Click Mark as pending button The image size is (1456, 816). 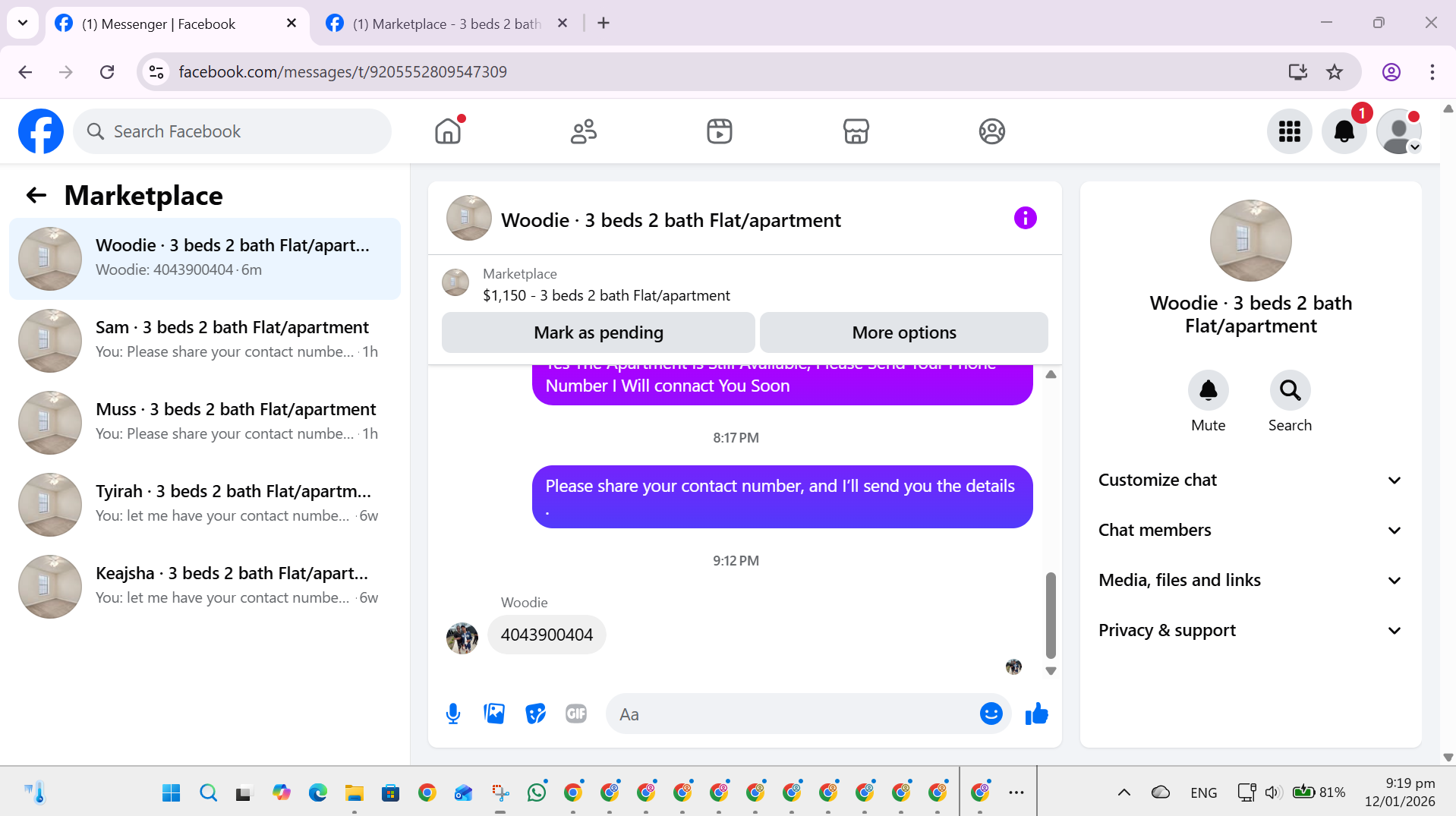coord(598,332)
